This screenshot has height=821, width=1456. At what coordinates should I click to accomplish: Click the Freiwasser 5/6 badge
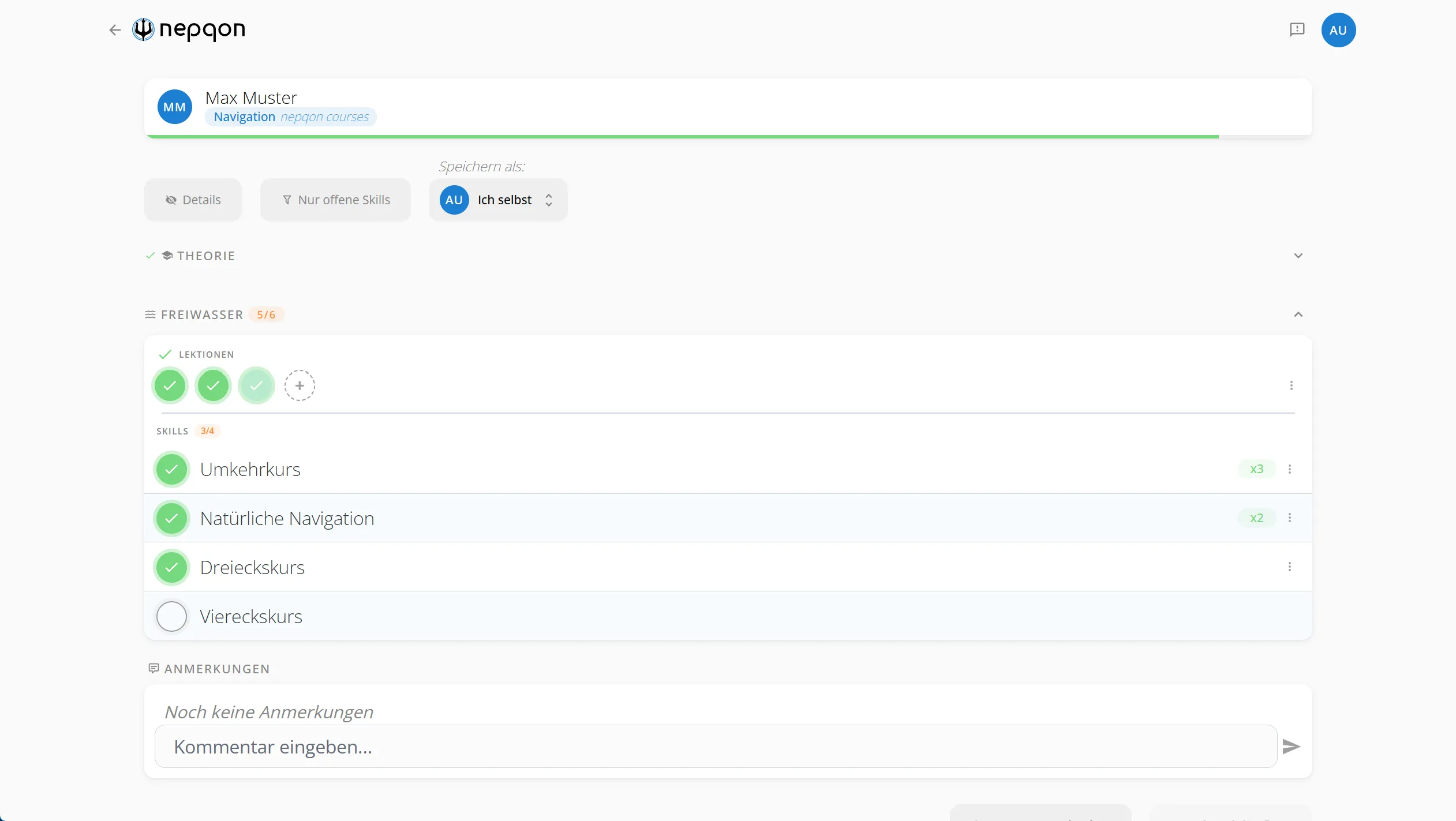(266, 314)
